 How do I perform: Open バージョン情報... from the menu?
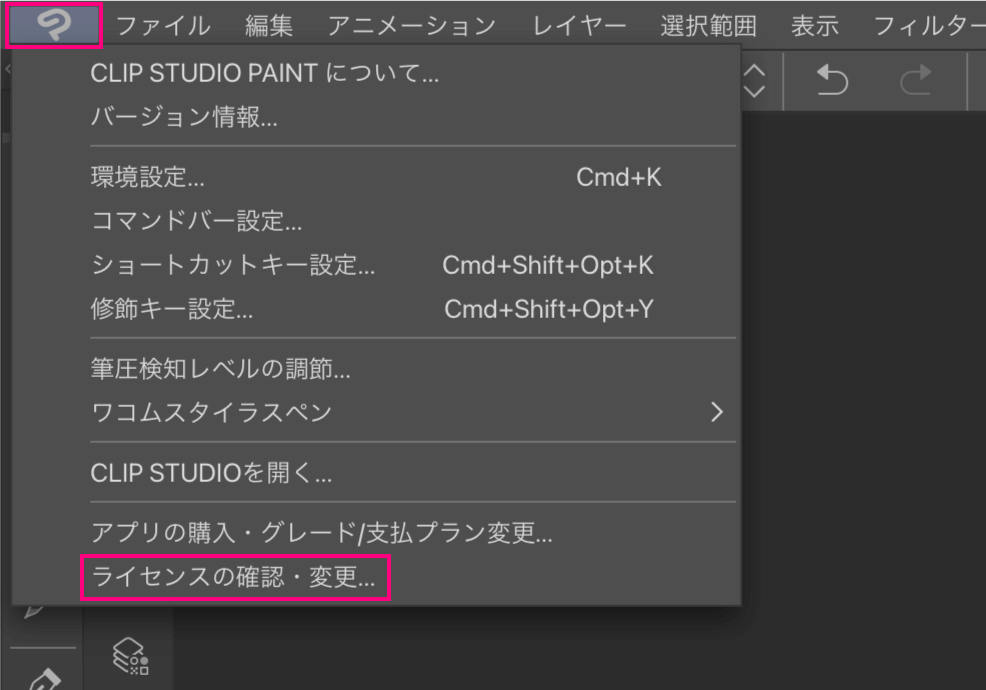tap(183, 117)
